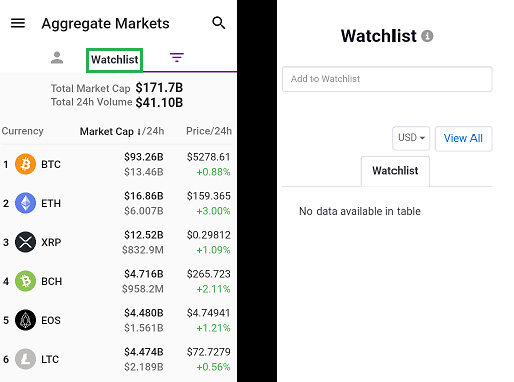Open the user profile icon tab
514x382 pixels.
(57, 58)
